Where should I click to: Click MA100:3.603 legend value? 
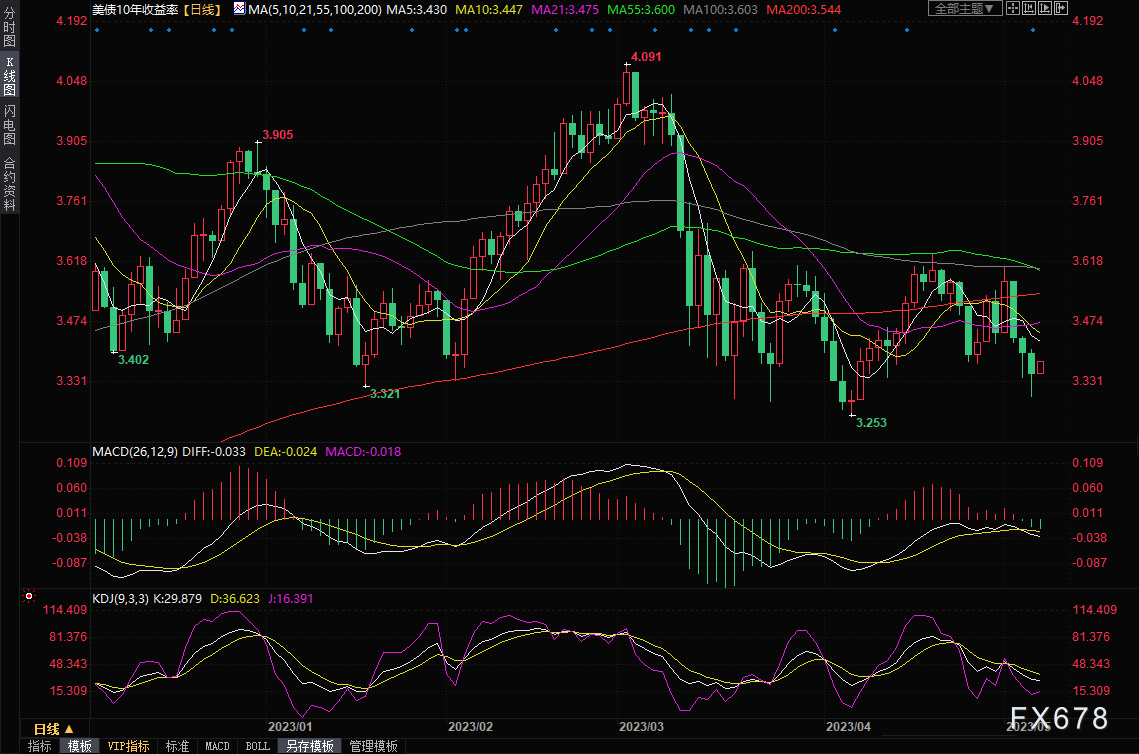pyautogui.click(x=721, y=9)
